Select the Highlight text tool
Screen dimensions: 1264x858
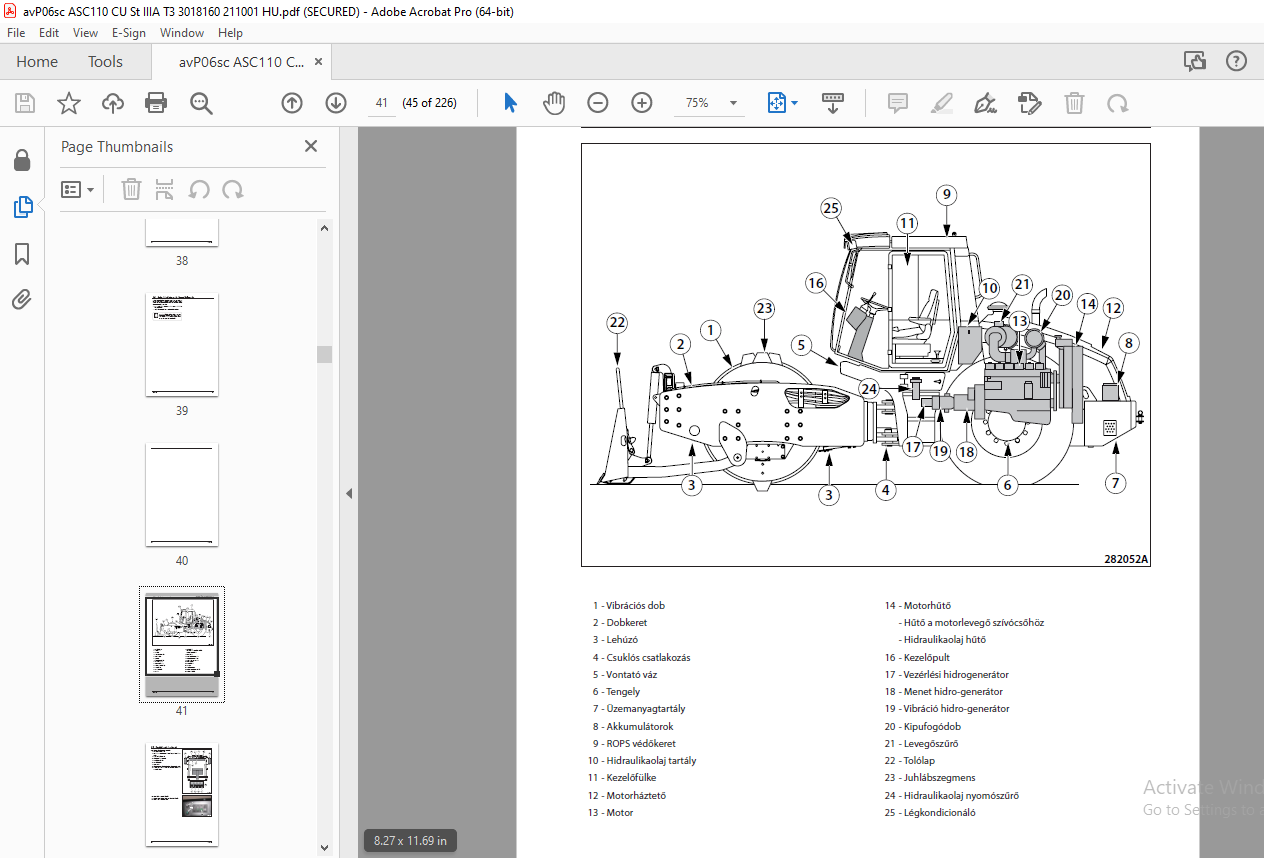941,103
